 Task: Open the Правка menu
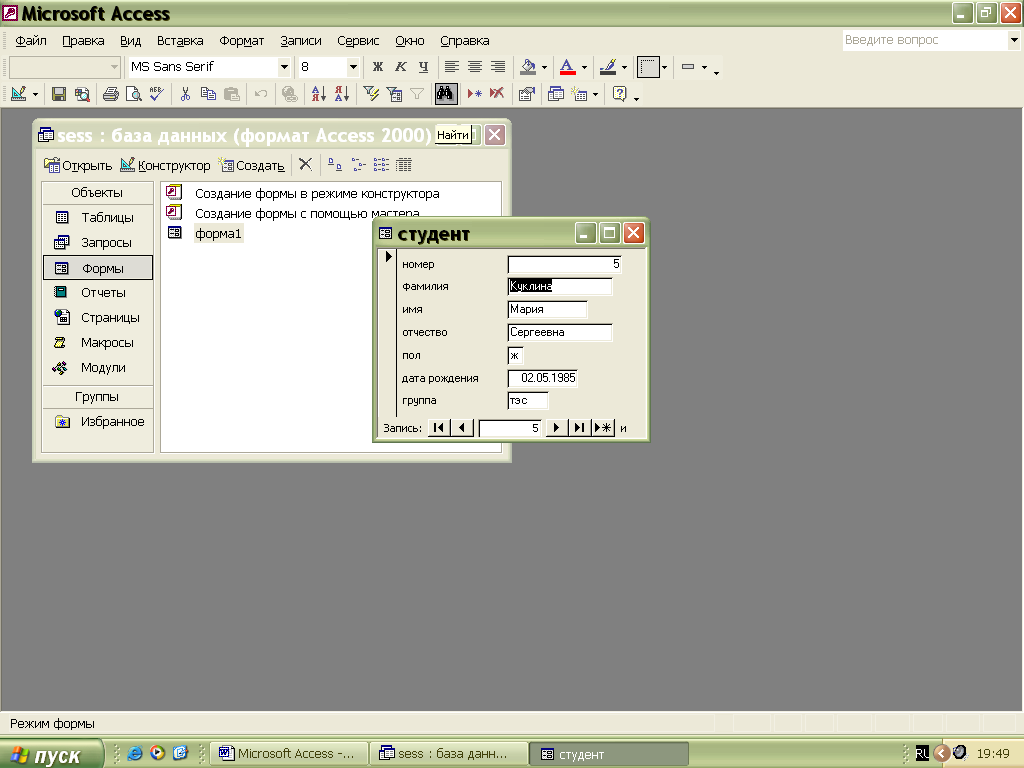pyautogui.click(x=83, y=40)
